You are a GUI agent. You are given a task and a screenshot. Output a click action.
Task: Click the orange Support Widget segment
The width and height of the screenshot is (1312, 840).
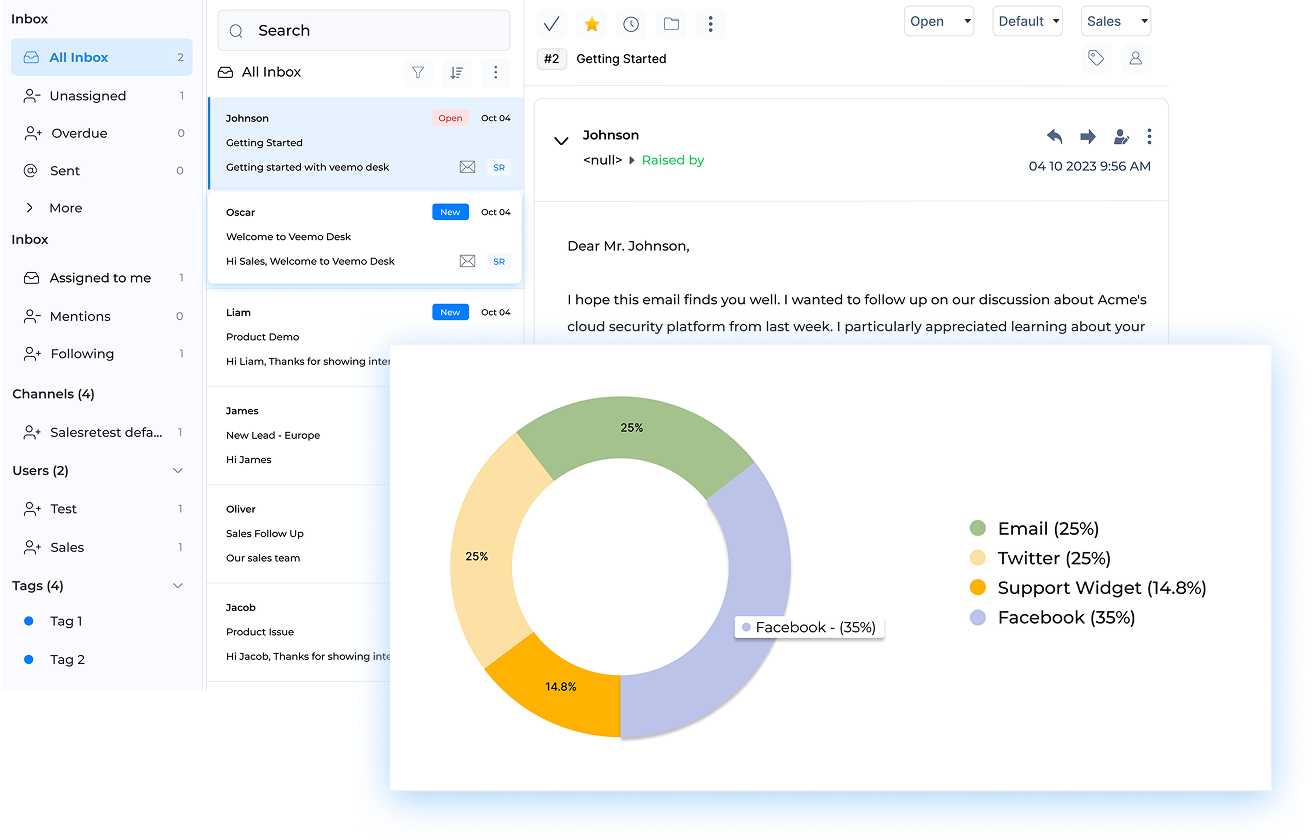pyautogui.click(x=560, y=687)
